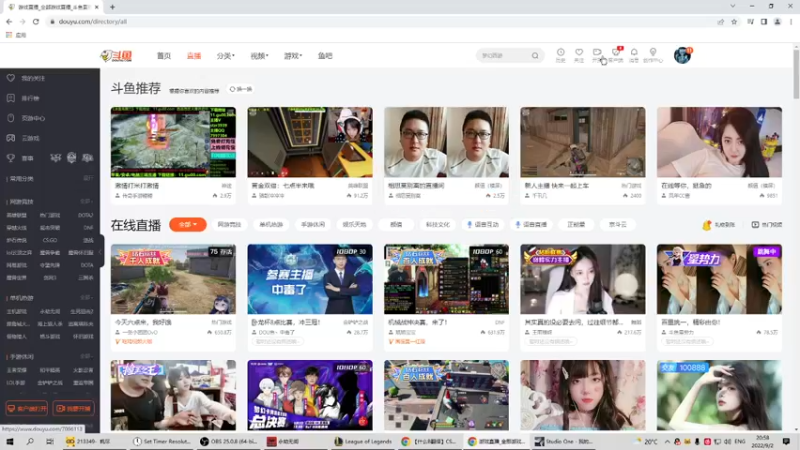Viewport: 800px width, 450px height.
Task: Open the client download icon with red badge
Action: 616,52
